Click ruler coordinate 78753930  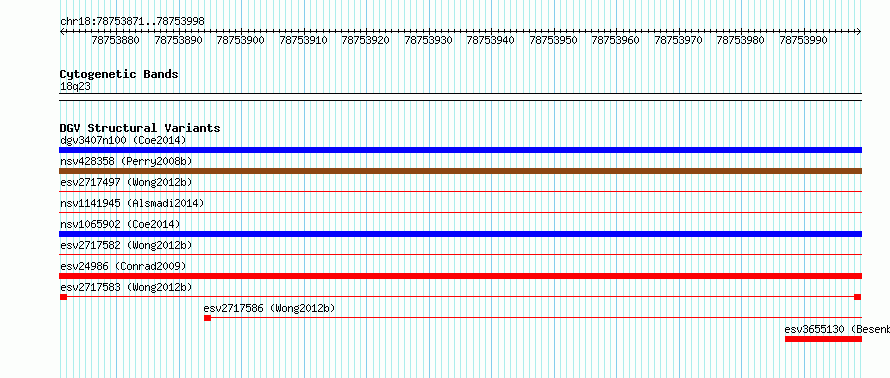[x=429, y=40]
